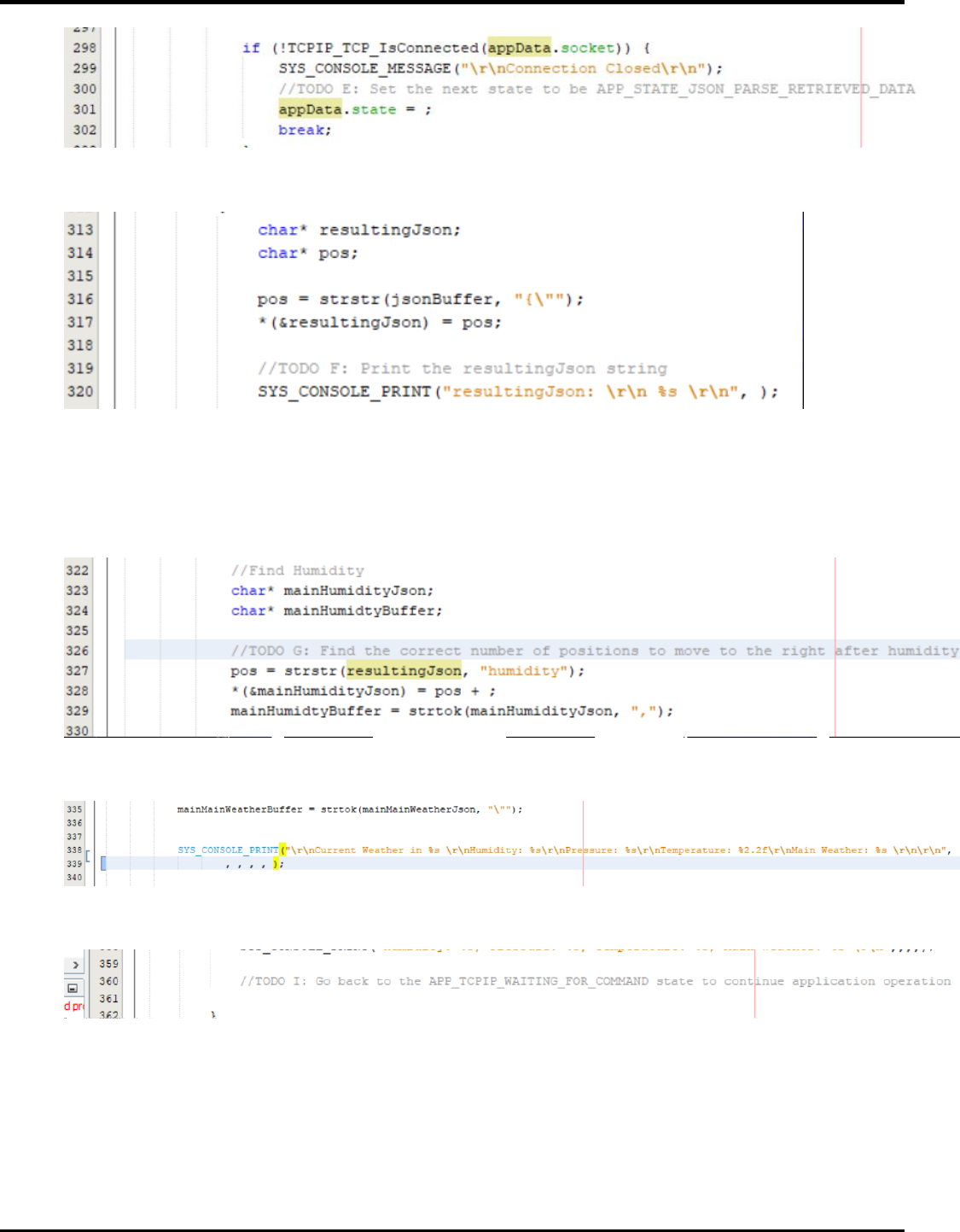Viewport: 960px width, 1232px height.
Task: Click line number 320 in the gutter
Action: click(x=80, y=391)
